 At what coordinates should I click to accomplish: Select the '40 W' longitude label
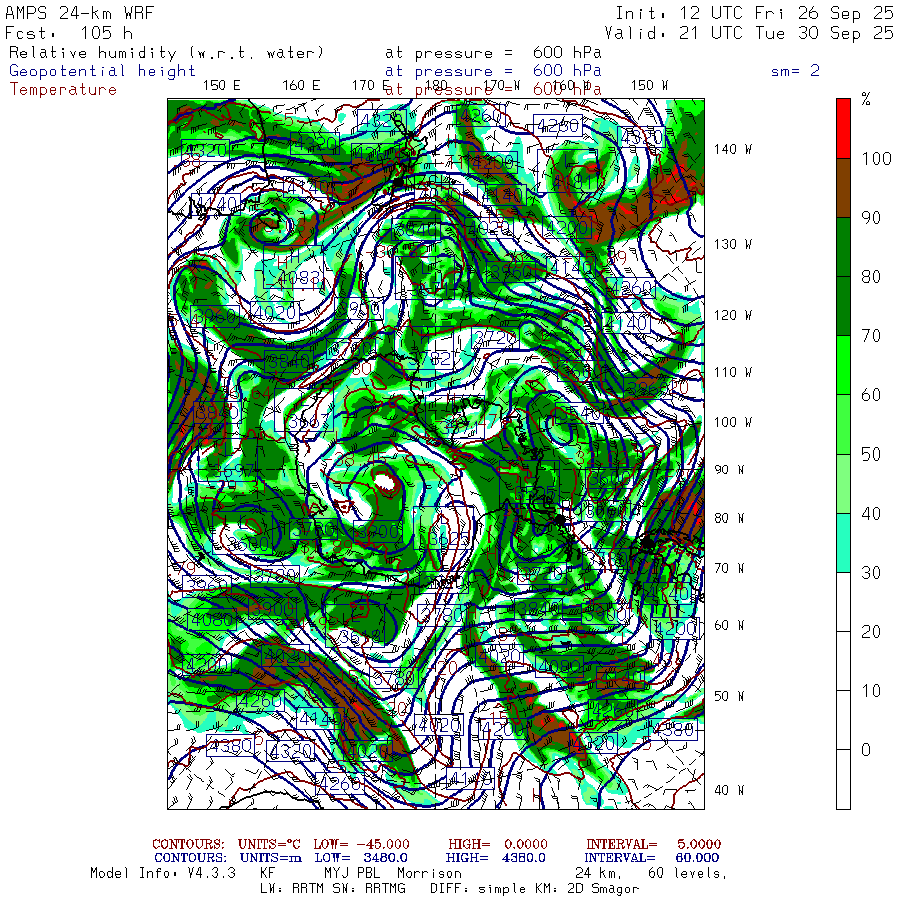coord(729,789)
